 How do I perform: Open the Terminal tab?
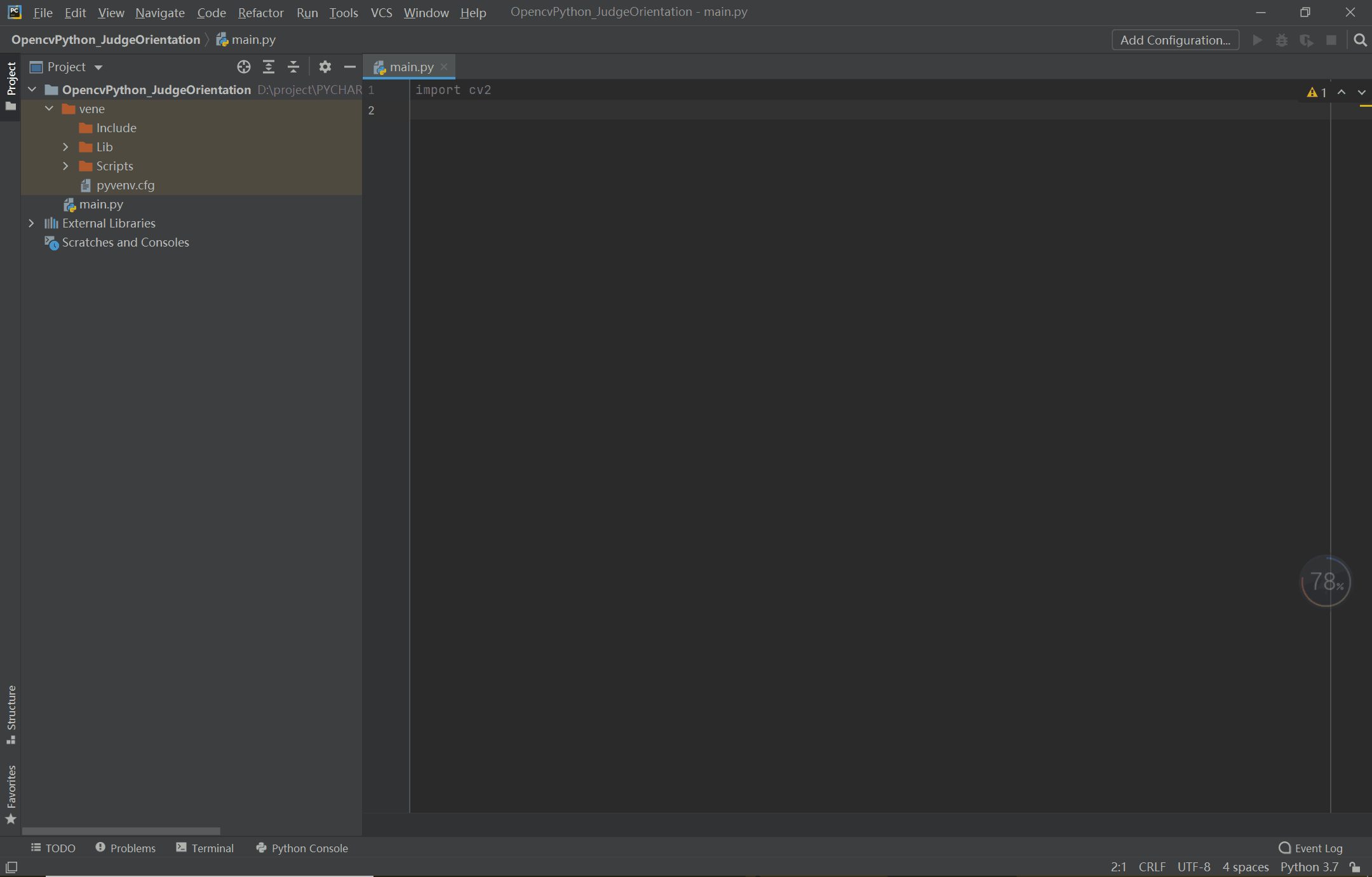(205, 848)
